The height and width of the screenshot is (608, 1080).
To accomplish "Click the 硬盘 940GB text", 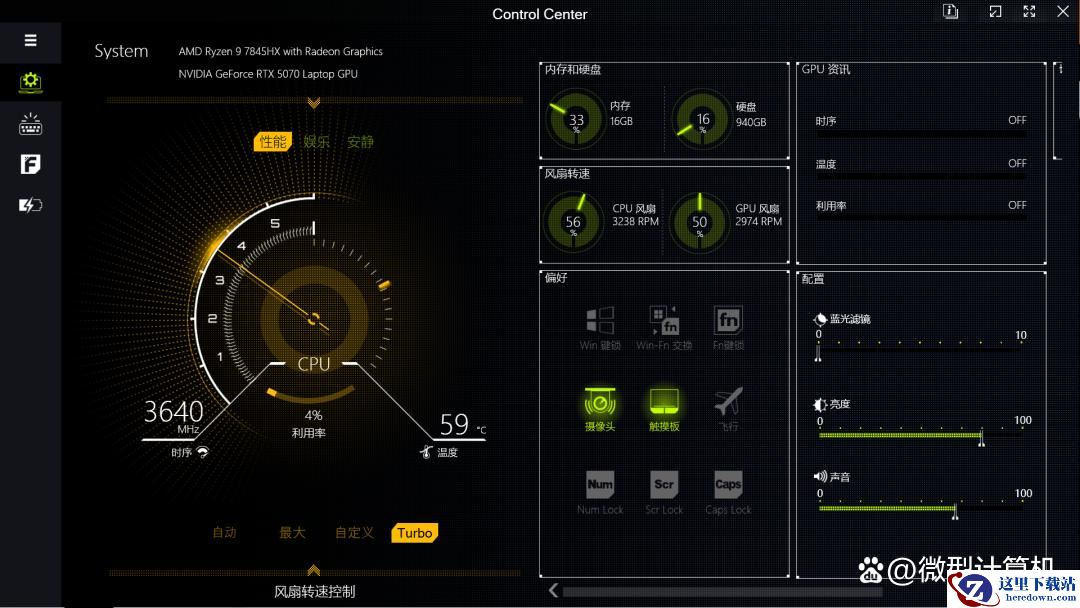I will 751,114.
